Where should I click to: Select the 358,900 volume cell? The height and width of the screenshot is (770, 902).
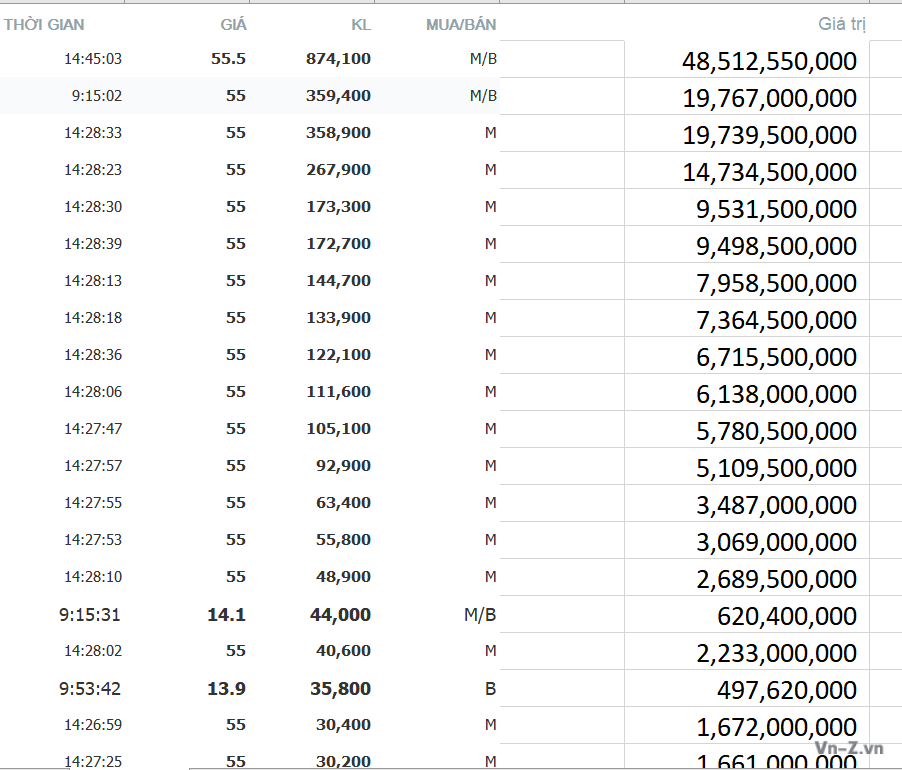pos(338,133)
